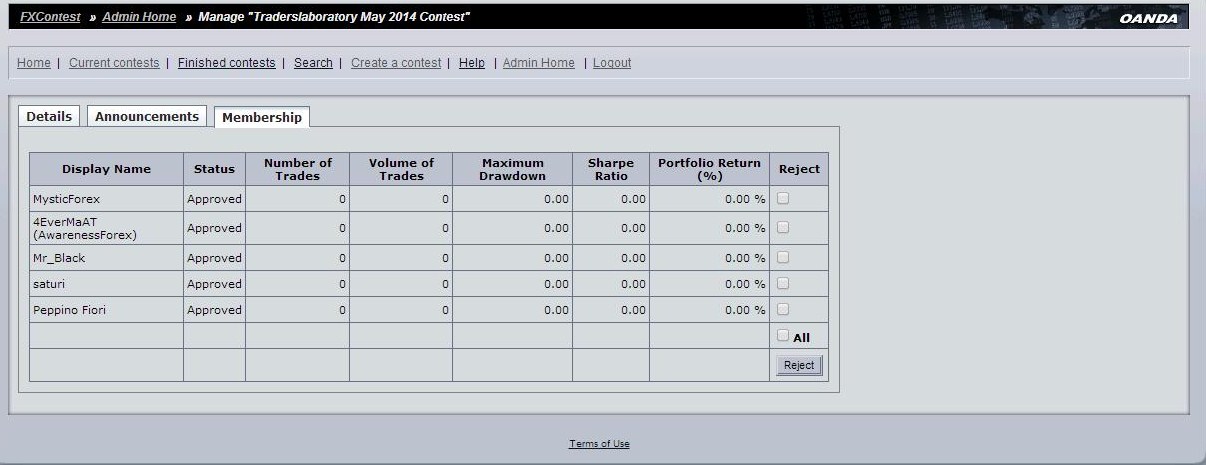Viewport: 1206px width, 465px height.
Task: Click FXContest breadcrumb link
Action: 50,17
